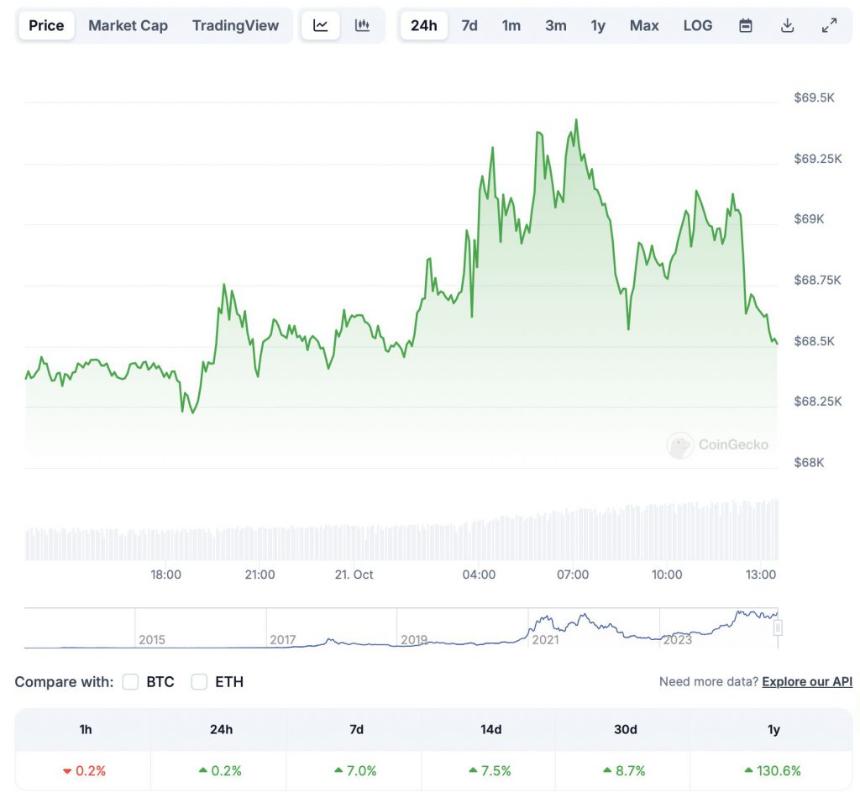Select the Price tab
This screenshot has width=860, height=798.
pyautogui.click(x=46, y=25)
